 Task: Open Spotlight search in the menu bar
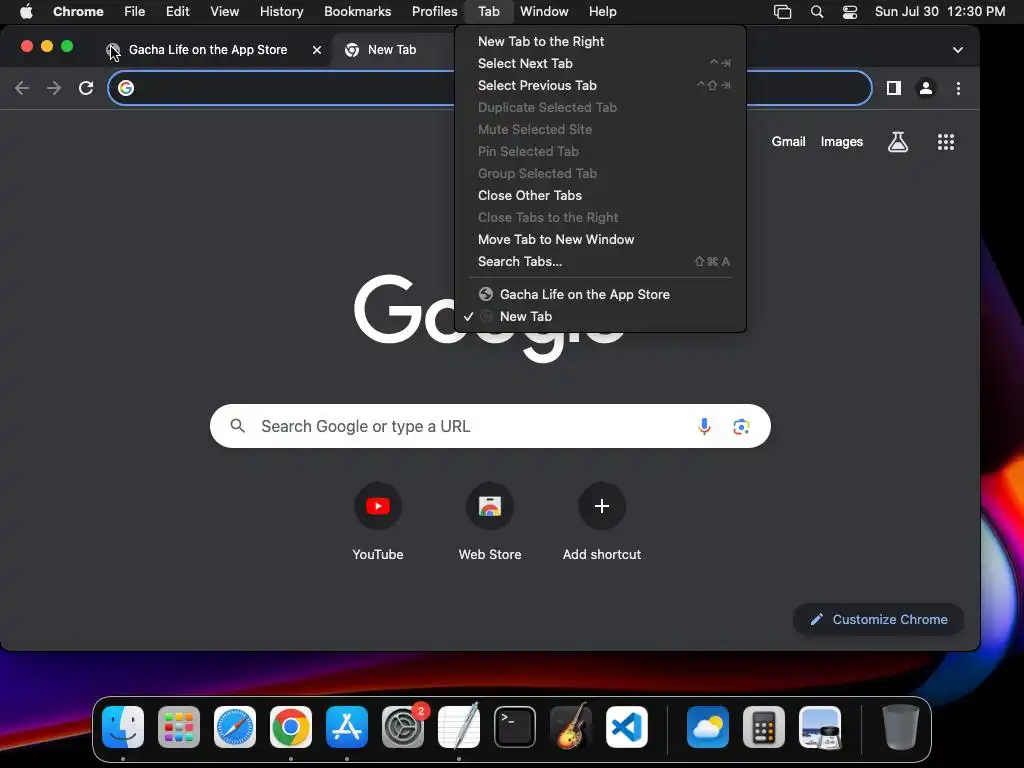(816, 12)
